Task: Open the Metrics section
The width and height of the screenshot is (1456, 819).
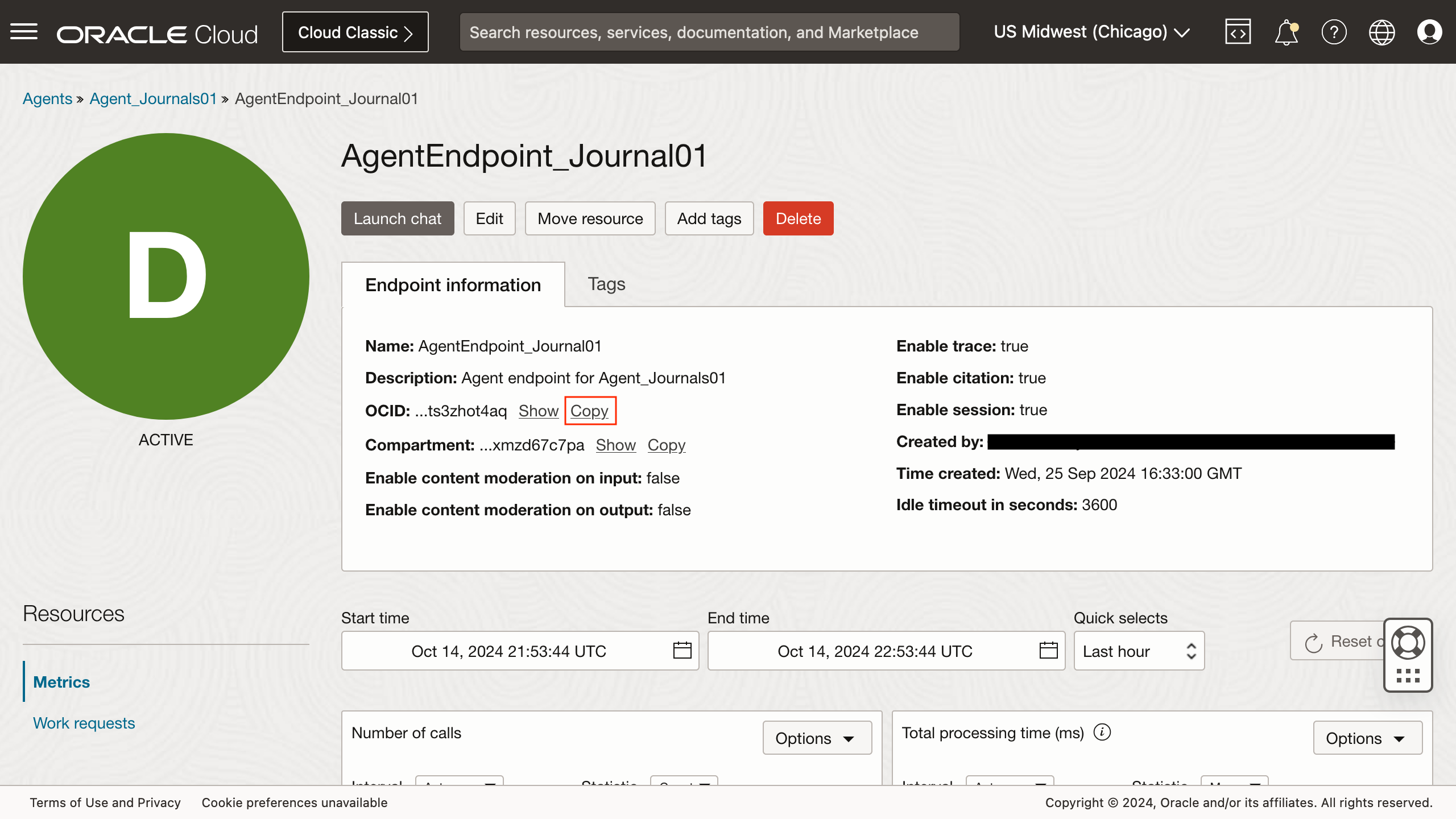Action: (61, 681)
